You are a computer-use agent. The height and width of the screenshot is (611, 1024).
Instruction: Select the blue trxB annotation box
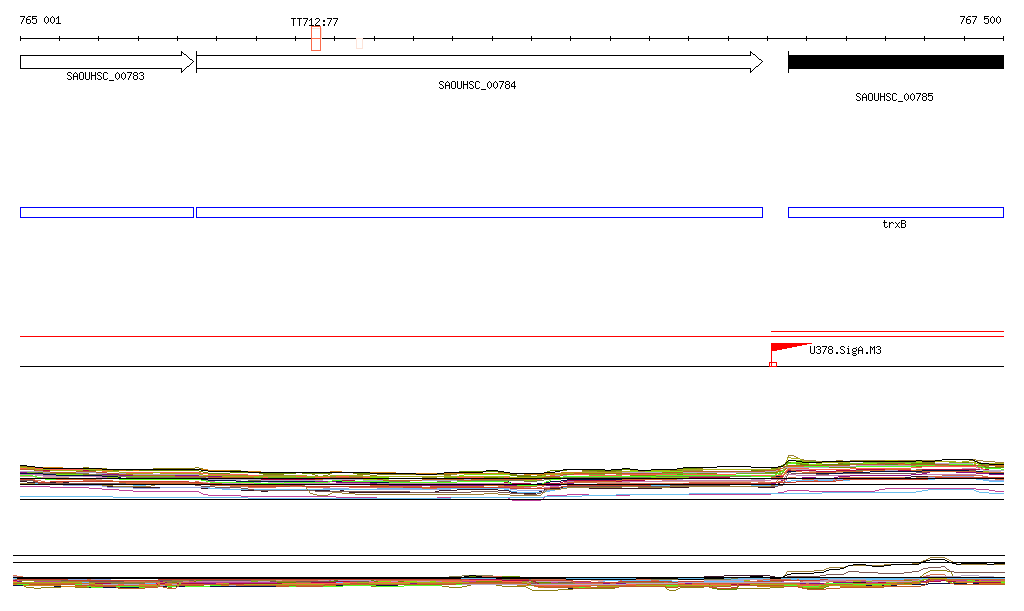(895, 212)
